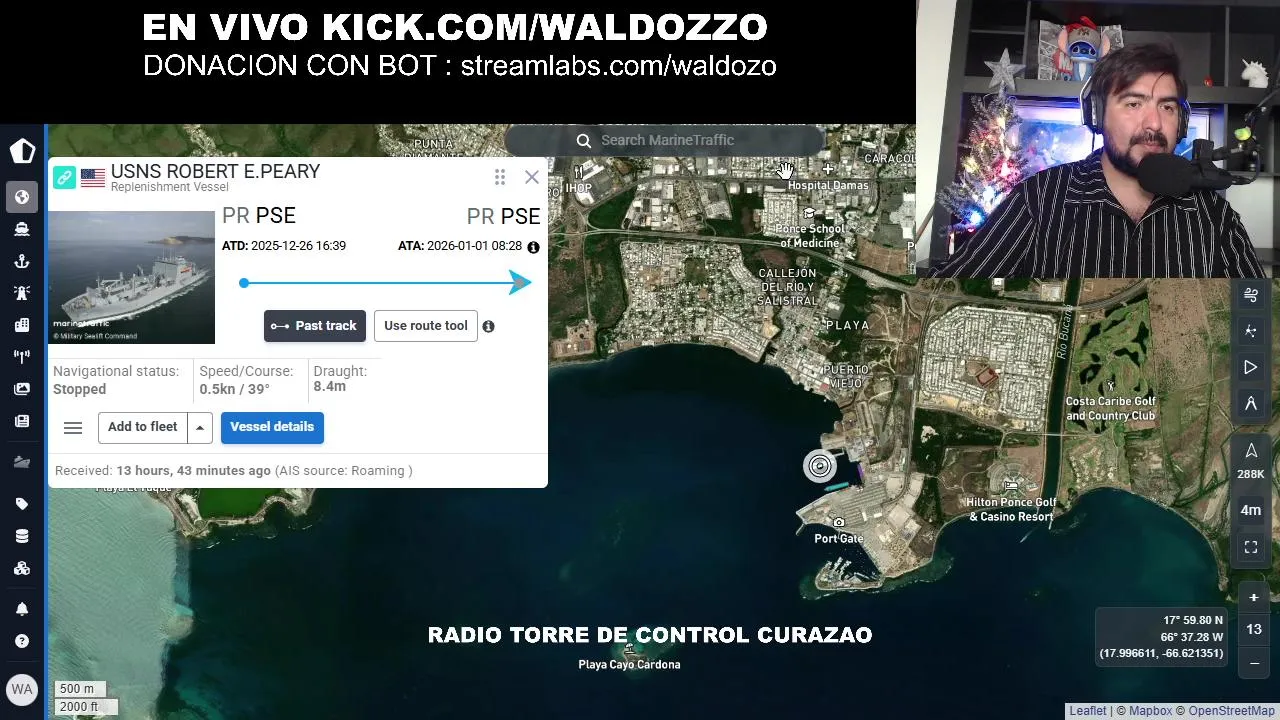Select the distance measuring compass tool
This screenshot has height=720, width=1280.
point(1251,403)
